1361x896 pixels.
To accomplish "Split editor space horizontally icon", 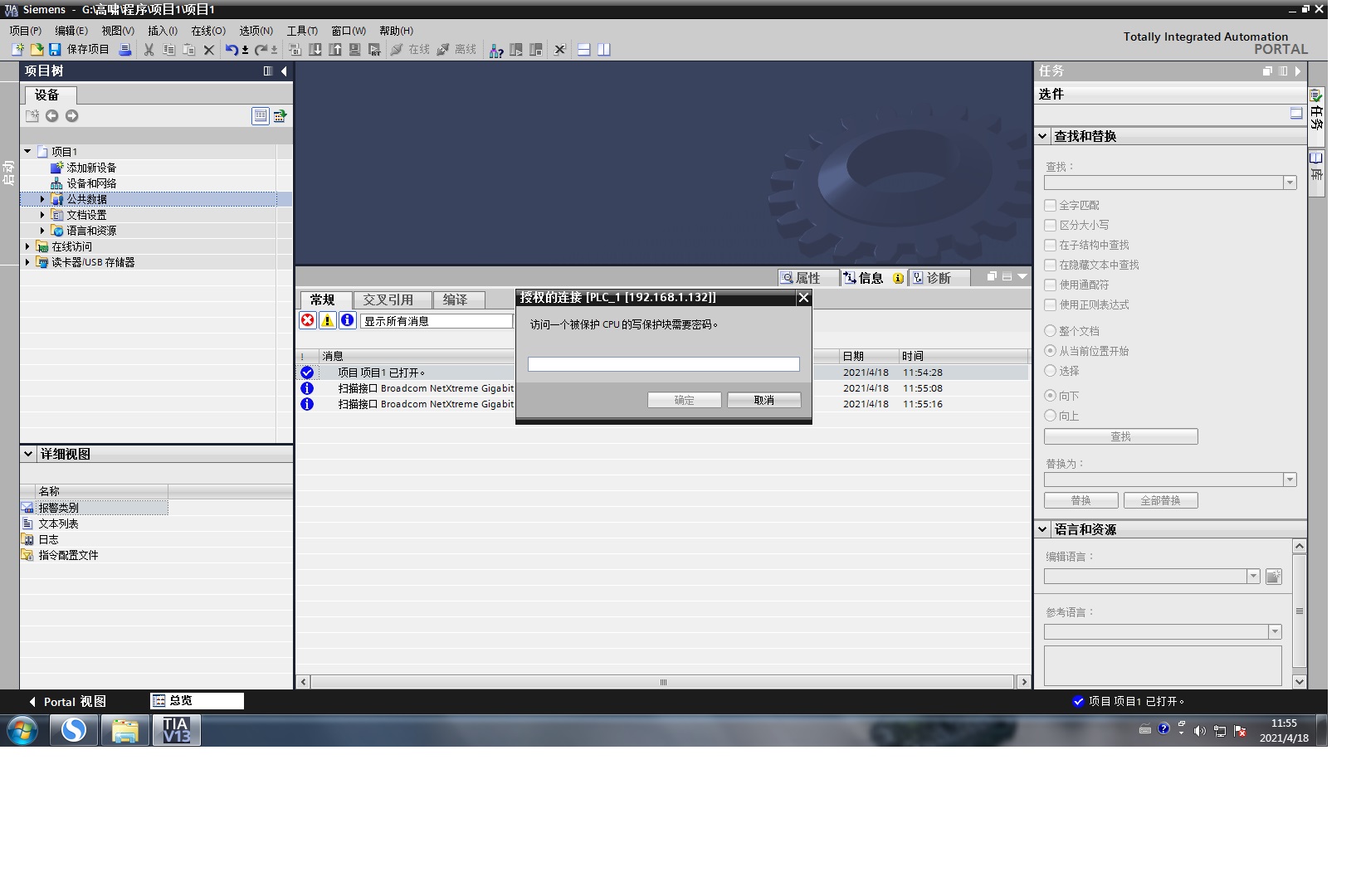I will pos(584,50).
